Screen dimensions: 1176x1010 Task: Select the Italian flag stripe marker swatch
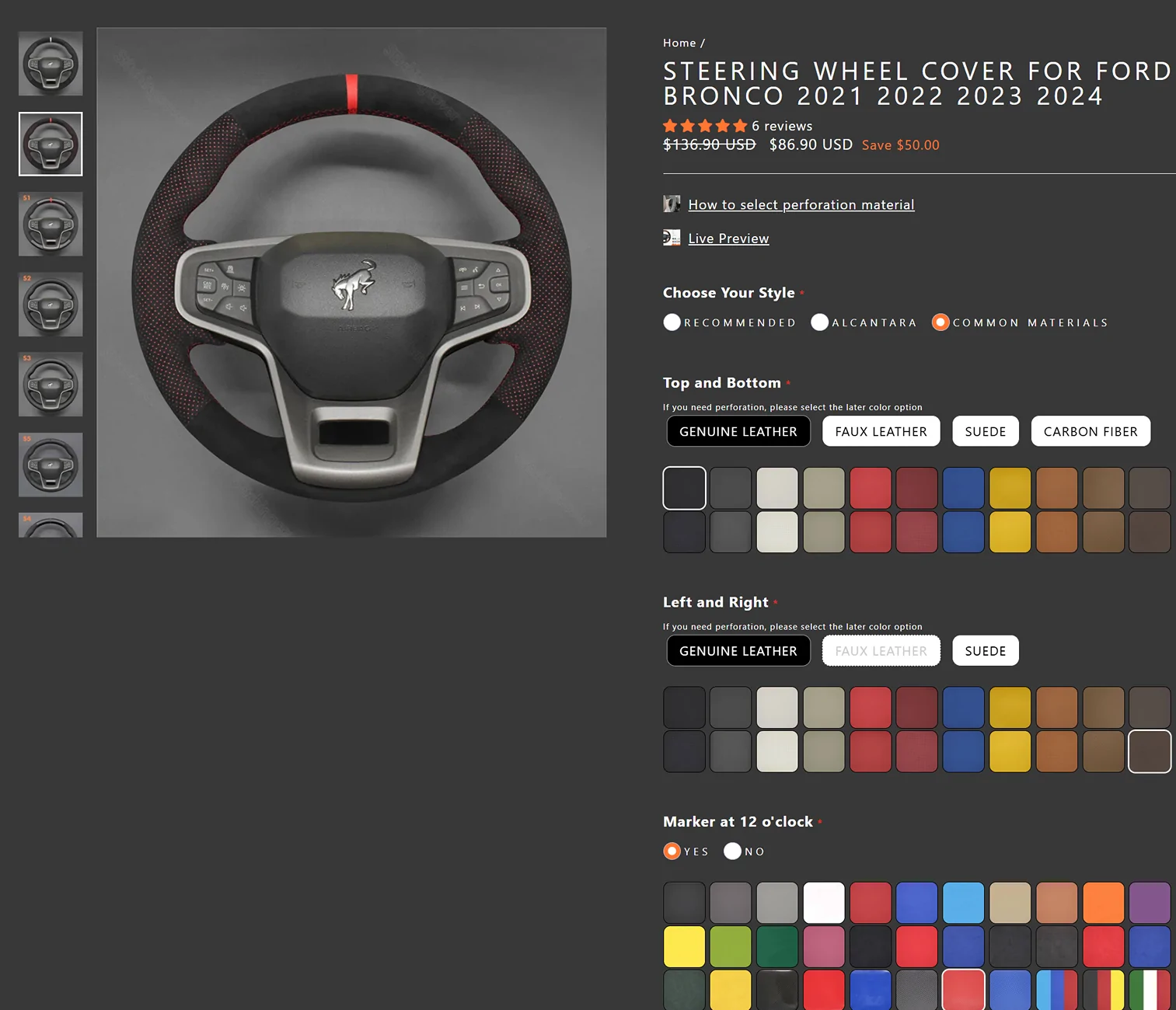pyautogui.click(x=1150, y=990)
